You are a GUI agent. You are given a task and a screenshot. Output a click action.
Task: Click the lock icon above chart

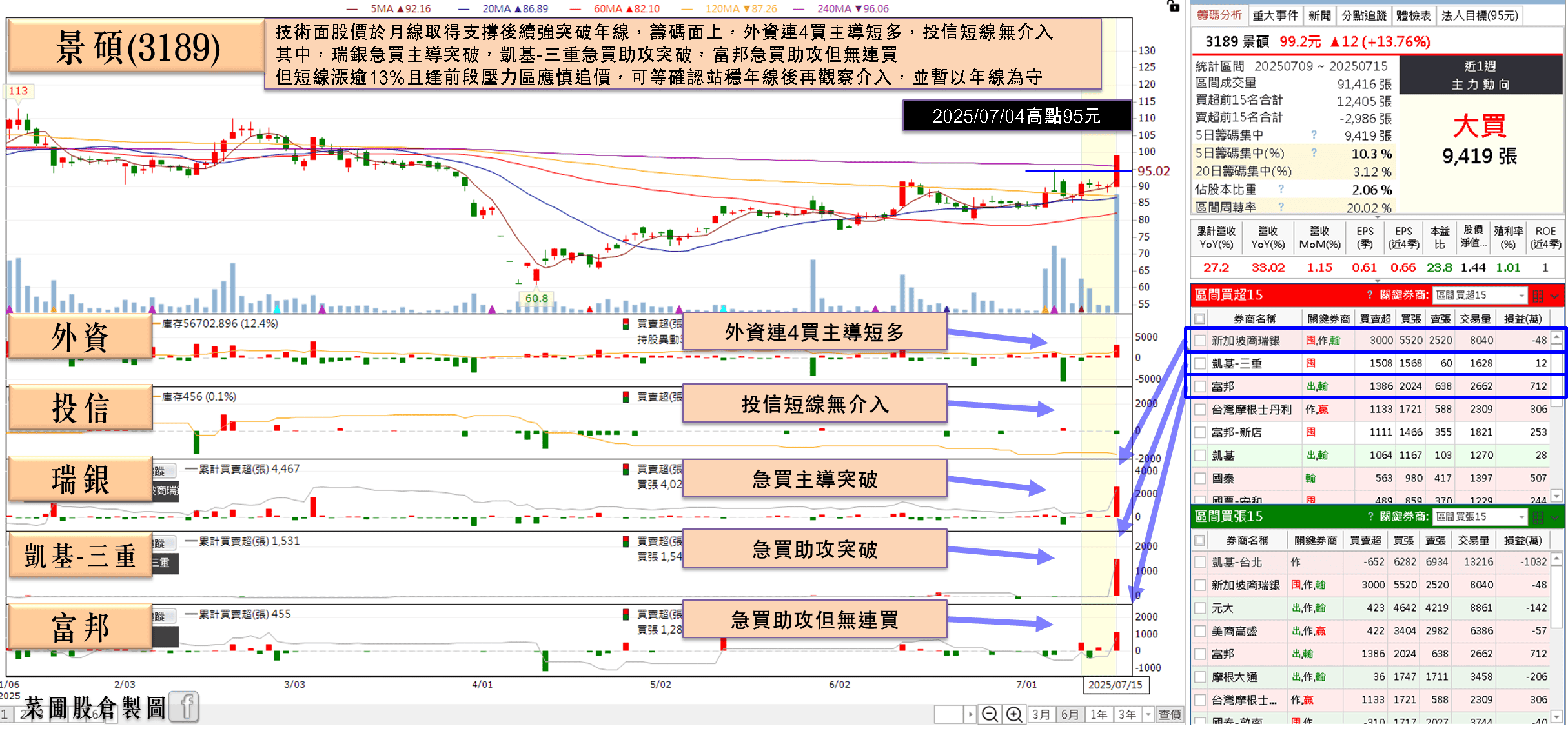tap(1174, 6)
